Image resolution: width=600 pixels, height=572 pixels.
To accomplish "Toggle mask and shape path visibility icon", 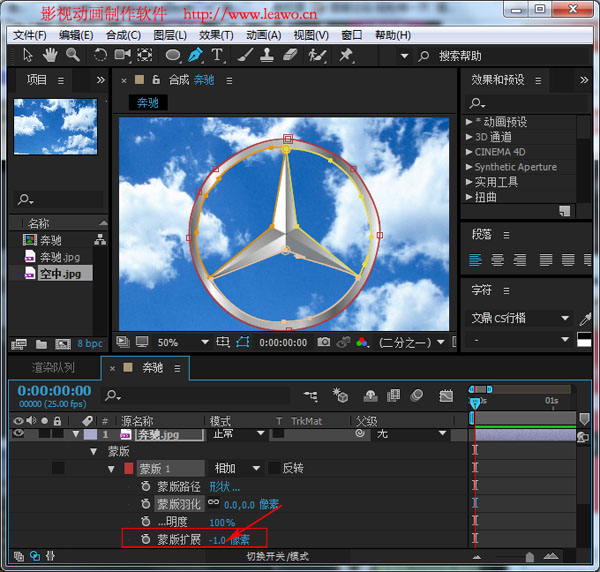I will coord(243,342).
